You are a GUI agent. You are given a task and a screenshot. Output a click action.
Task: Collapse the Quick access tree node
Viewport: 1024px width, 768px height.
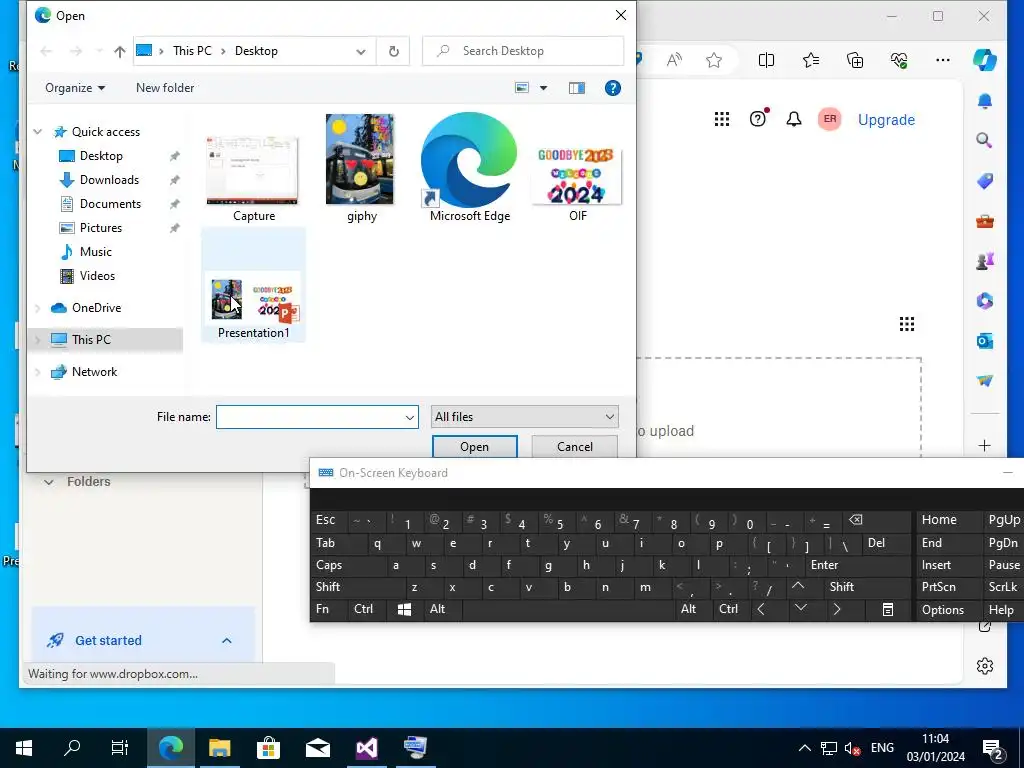point(38,132)
